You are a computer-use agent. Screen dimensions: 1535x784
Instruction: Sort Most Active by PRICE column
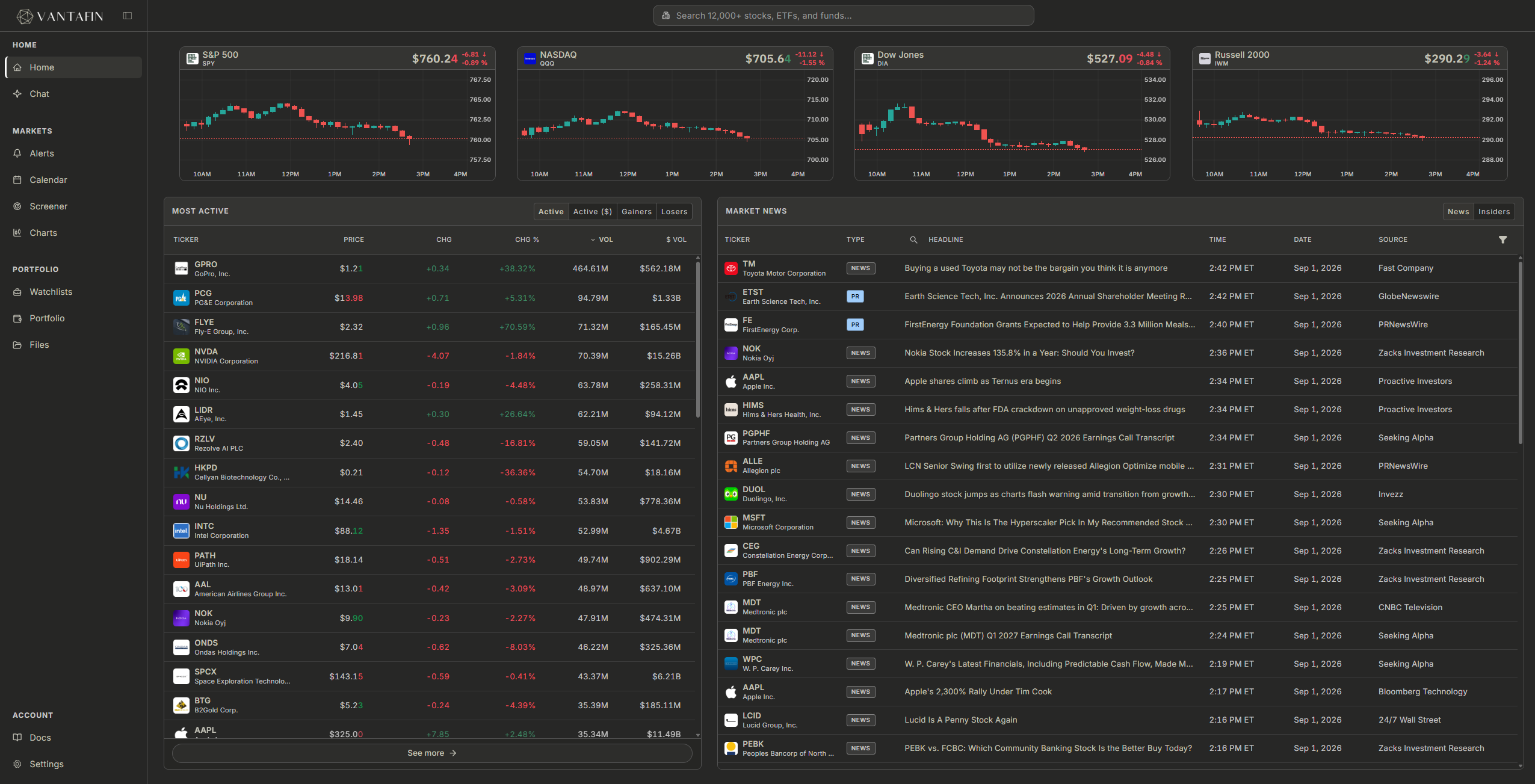353,239
